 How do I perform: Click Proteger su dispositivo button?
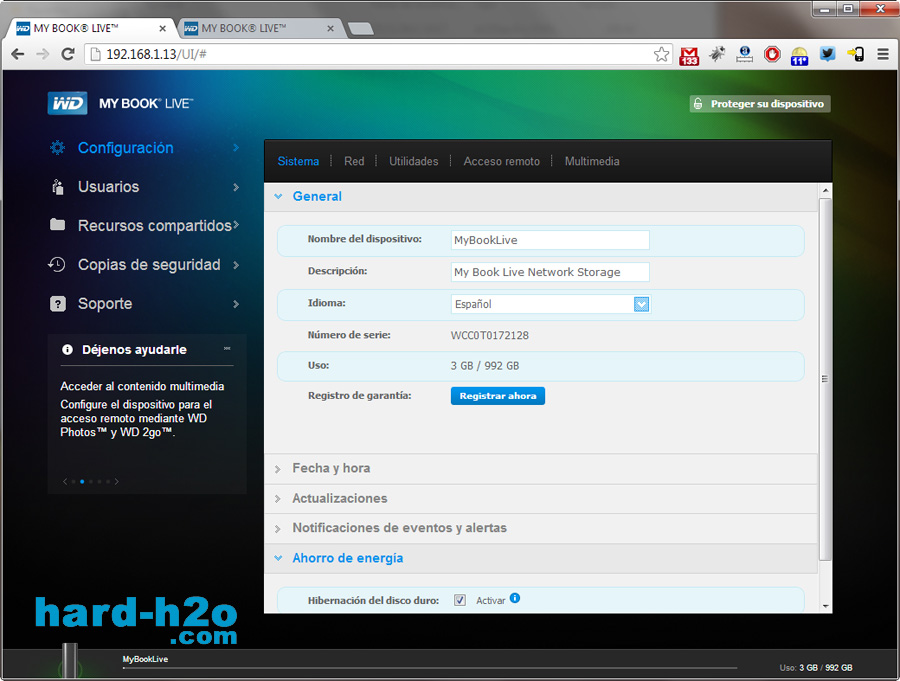tap(760, 104)
